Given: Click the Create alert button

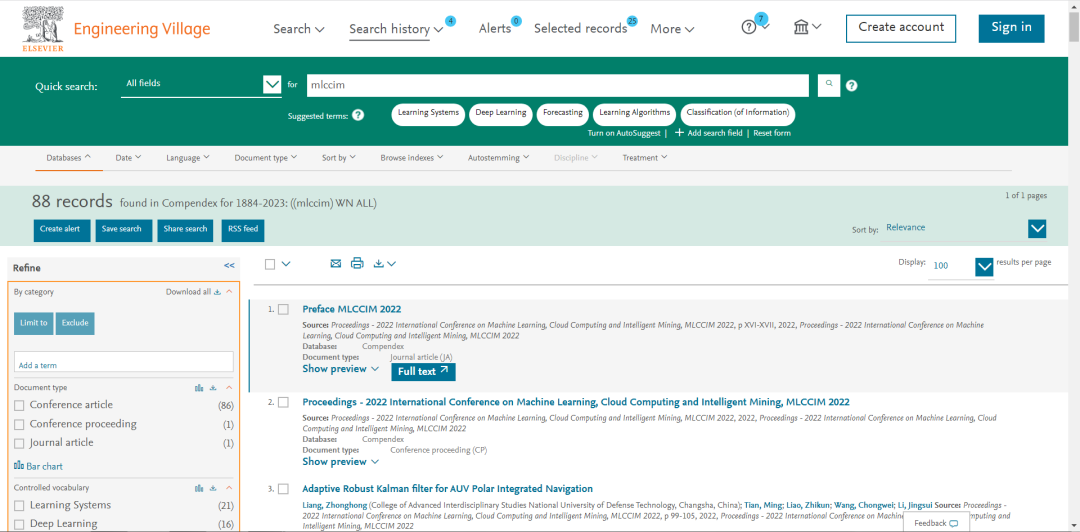Looking at the screenshot, I should (x=62, y=230).
